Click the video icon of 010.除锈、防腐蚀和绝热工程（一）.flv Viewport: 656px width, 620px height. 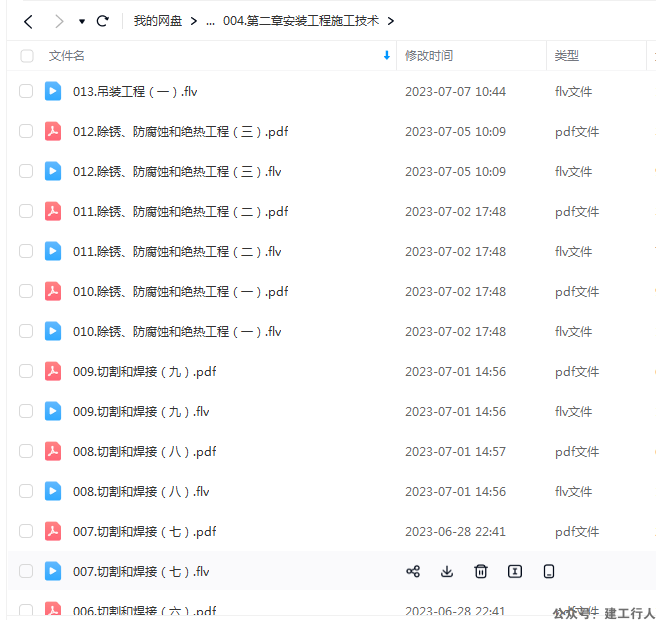[53, 331]
